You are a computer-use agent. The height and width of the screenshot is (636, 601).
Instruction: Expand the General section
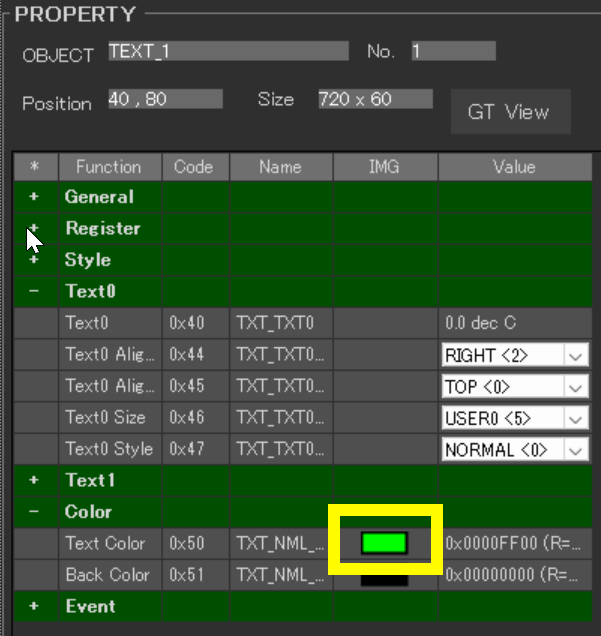click(35, 197)
